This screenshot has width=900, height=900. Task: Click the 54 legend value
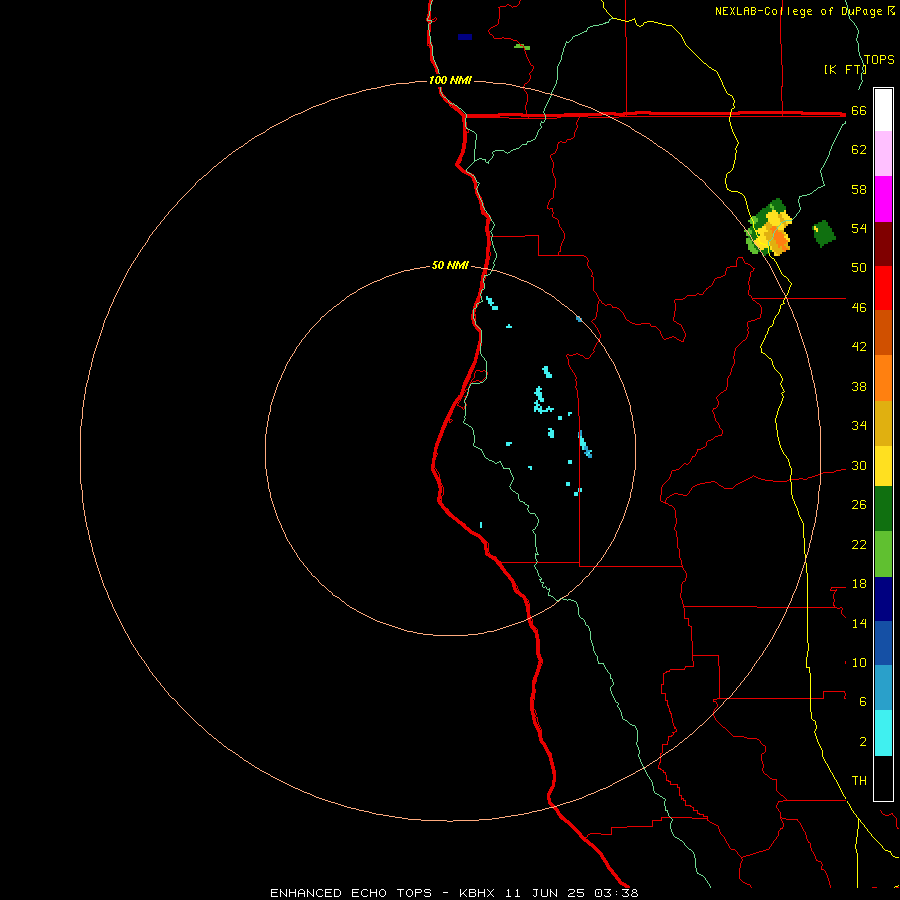click(859, 228)
